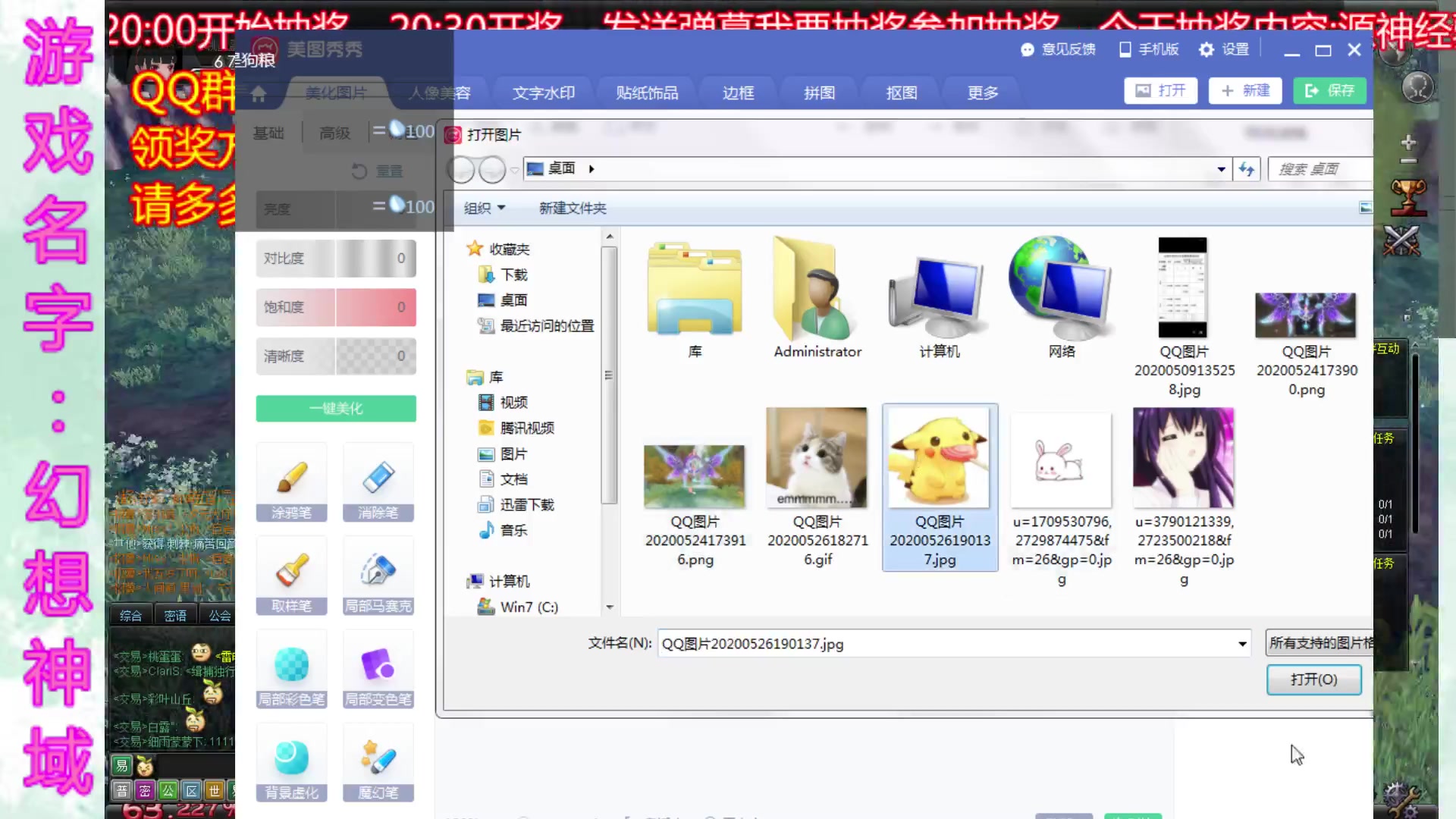1456x819 pixels.
Task: Click 新建文件夹 new folder button
Action: point(573,208)
